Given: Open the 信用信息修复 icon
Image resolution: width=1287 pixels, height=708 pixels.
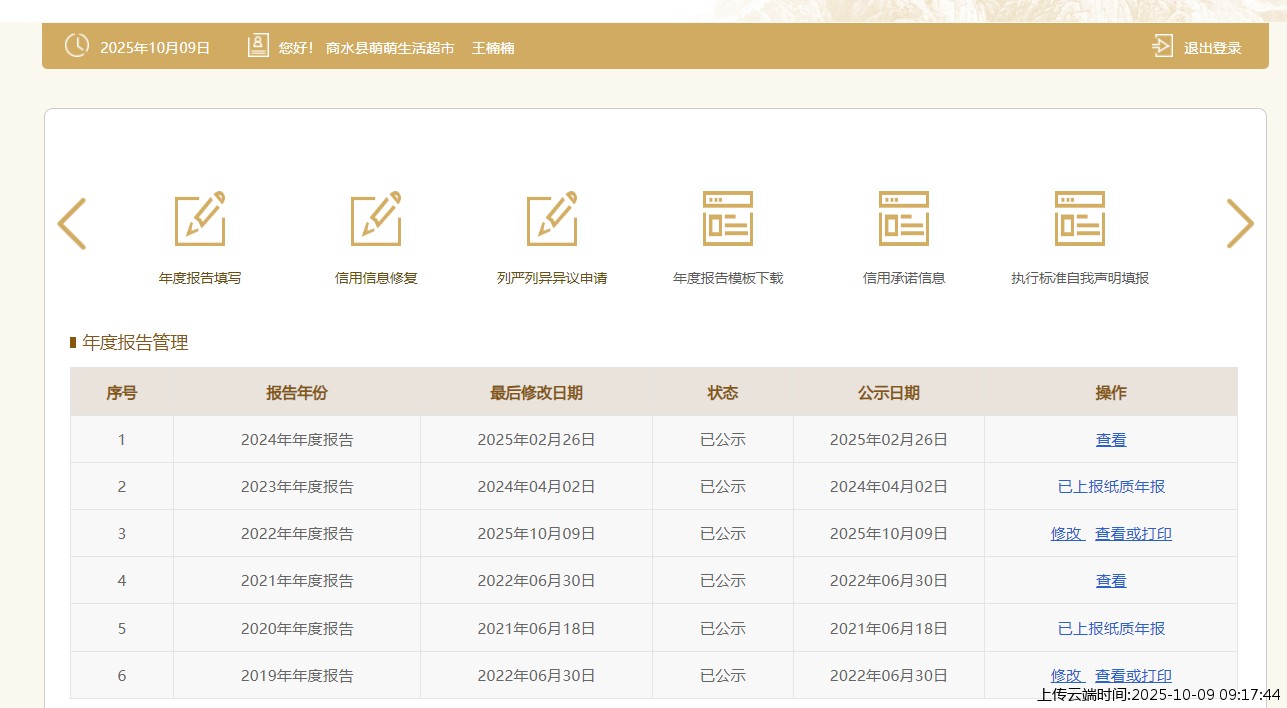Looking at the screenshot, I should click(x=376, y=219).
